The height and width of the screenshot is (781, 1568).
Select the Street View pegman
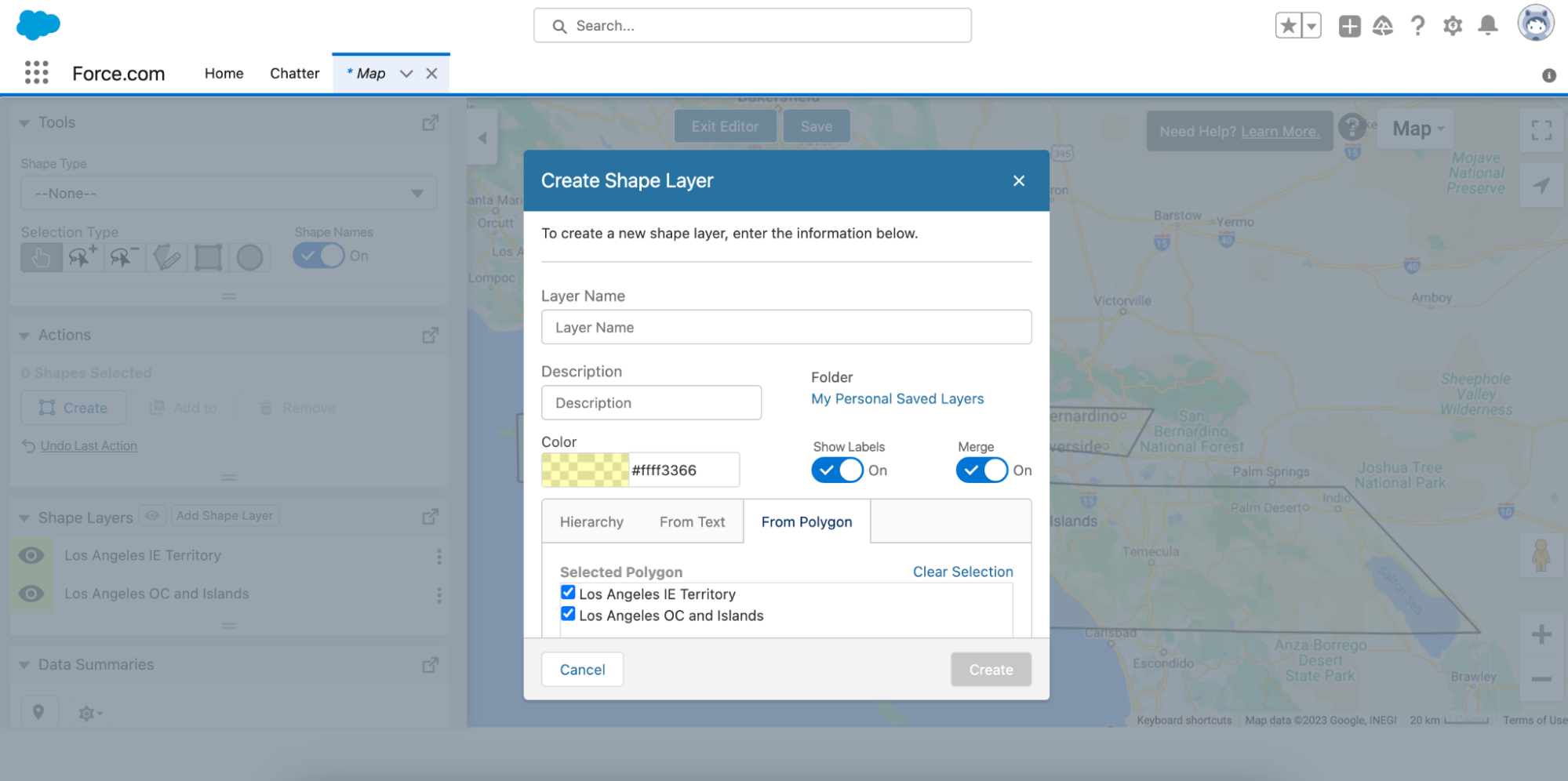click(1541, 555)
